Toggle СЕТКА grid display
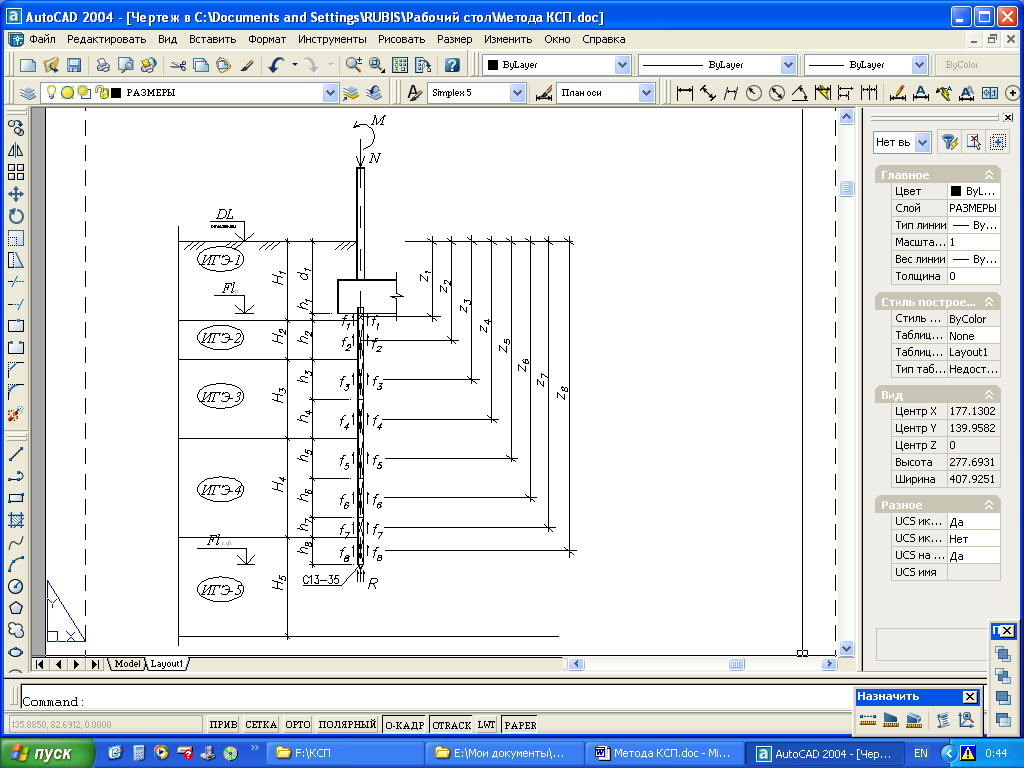1024x768 pixels. tap(261, 724)
